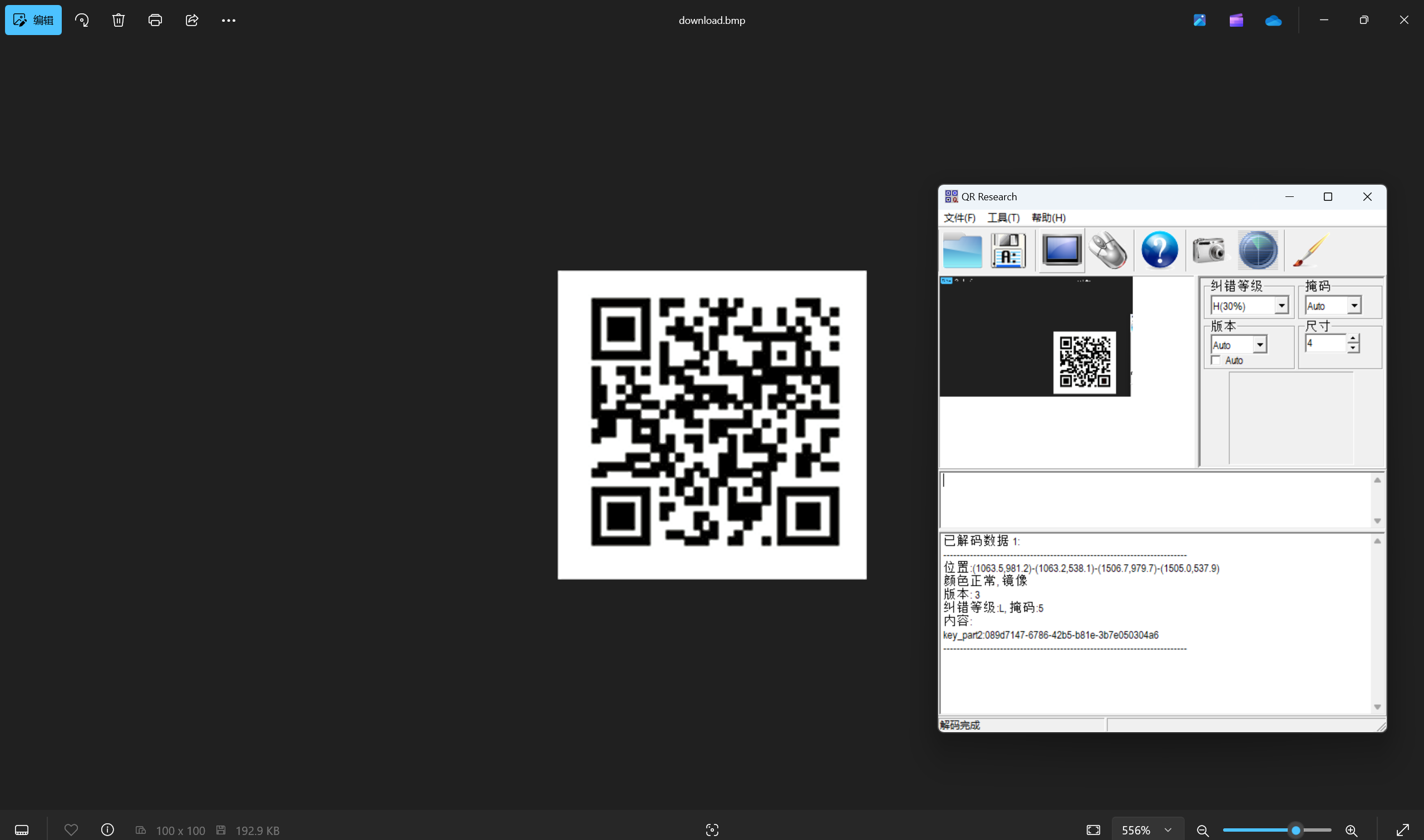Open the OneDrive cloud icon
Viewport: 1424px width, 840px height.
pyautogui.click(x=1273, y=21)
